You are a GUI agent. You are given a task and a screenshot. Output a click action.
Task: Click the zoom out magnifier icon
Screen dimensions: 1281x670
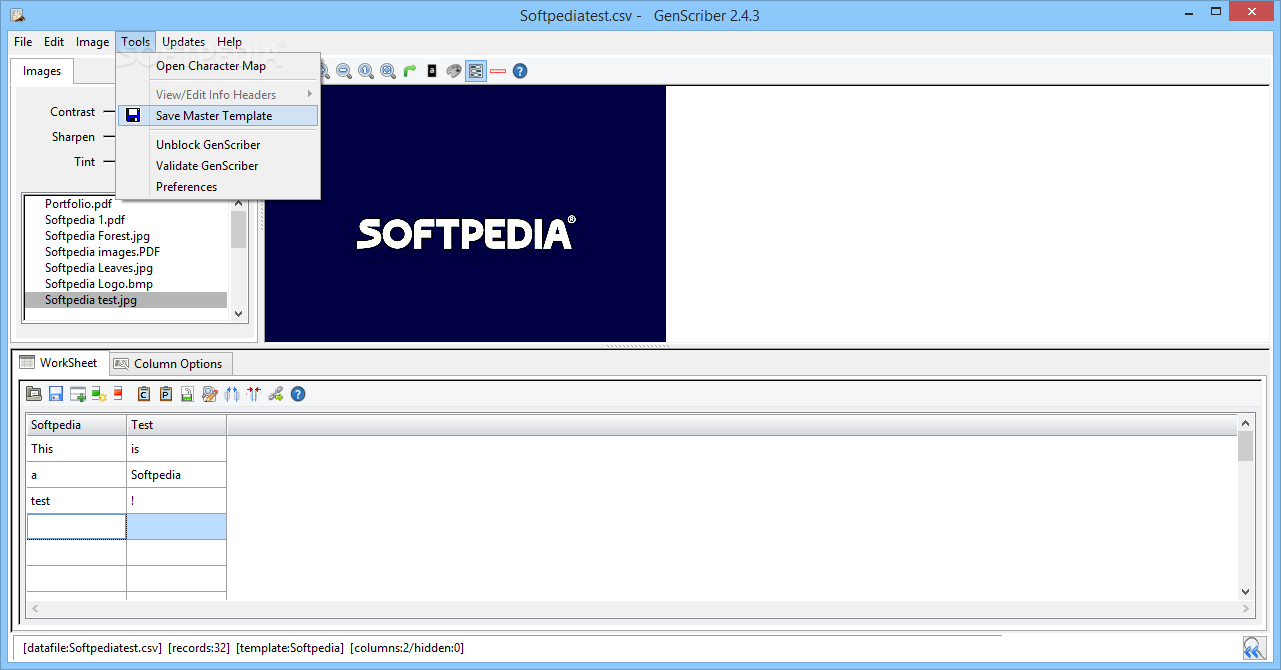pos(344,71)
